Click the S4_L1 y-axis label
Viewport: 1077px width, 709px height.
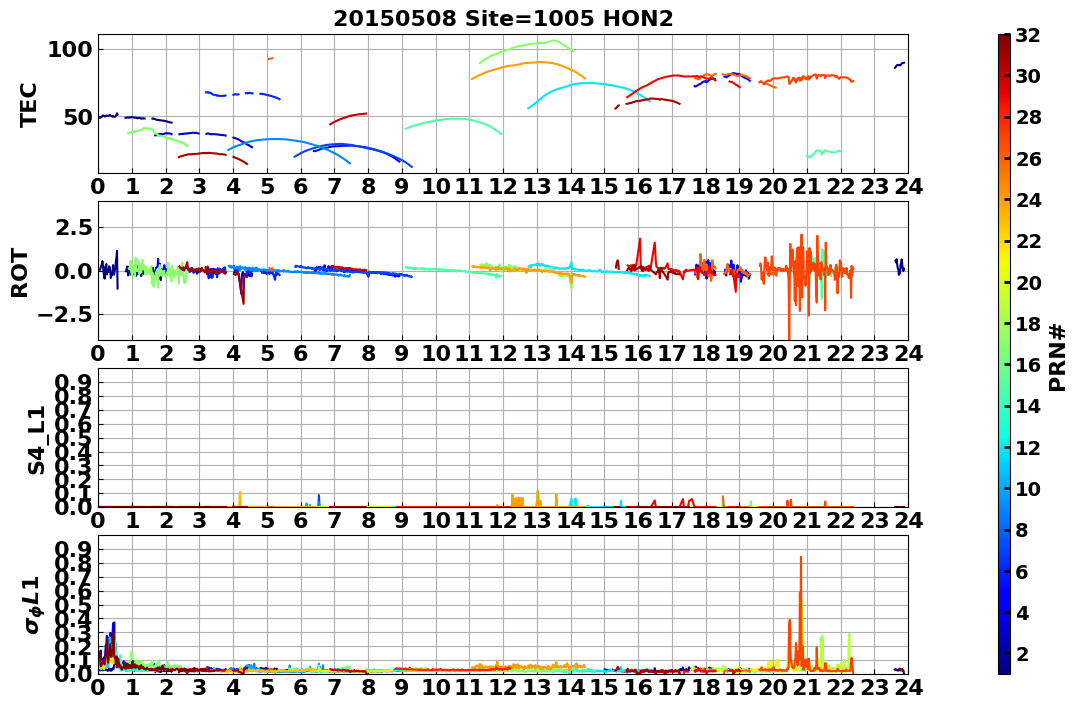(x=36, y=440)
